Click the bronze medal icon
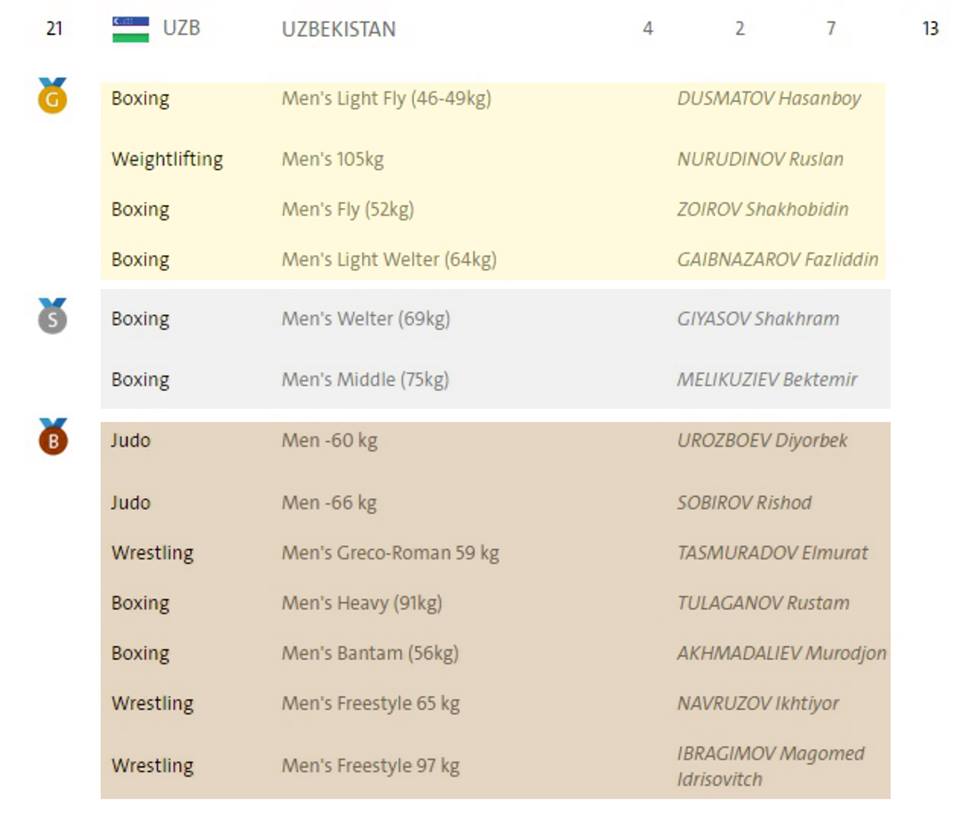The height and width of the screenshot is (830, 960). tap(52, 438)
